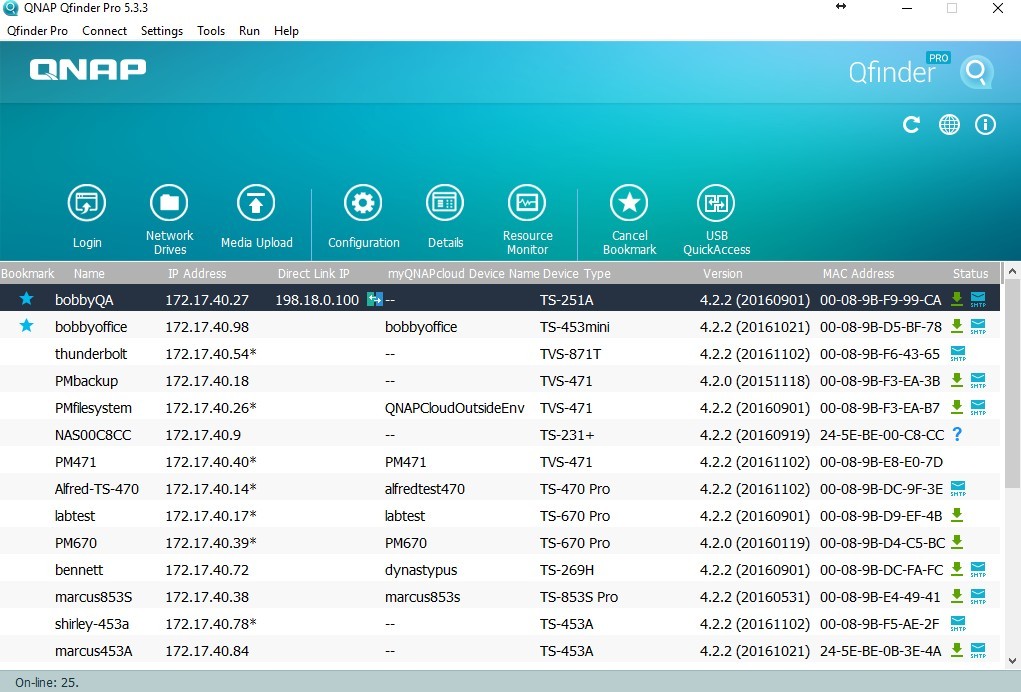Click the globe language icon

(x=949, y=125)
